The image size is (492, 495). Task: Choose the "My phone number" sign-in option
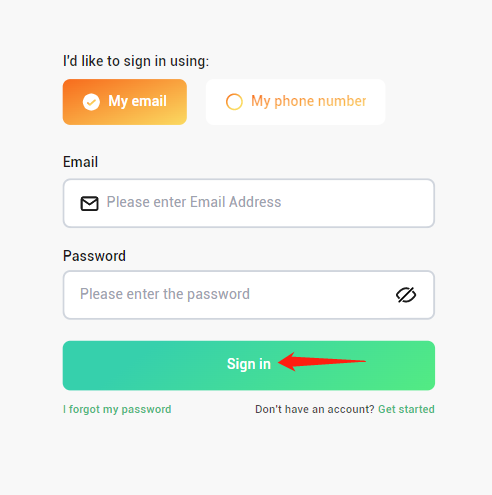coord(296,102)
